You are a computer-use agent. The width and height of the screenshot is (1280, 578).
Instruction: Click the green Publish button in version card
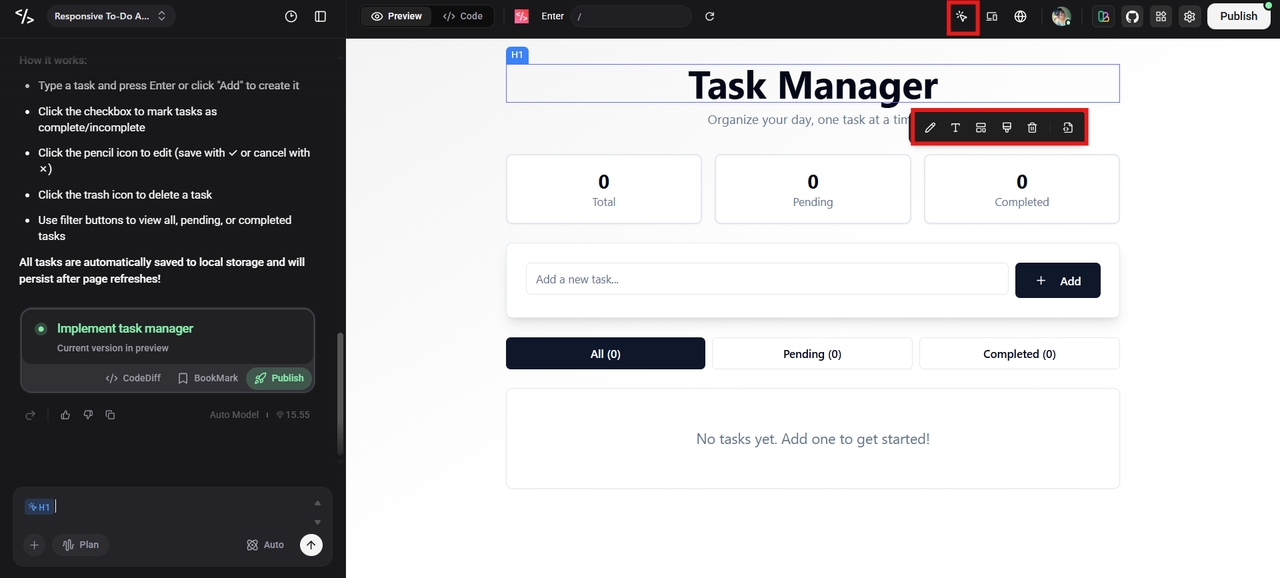pos(279,378)
